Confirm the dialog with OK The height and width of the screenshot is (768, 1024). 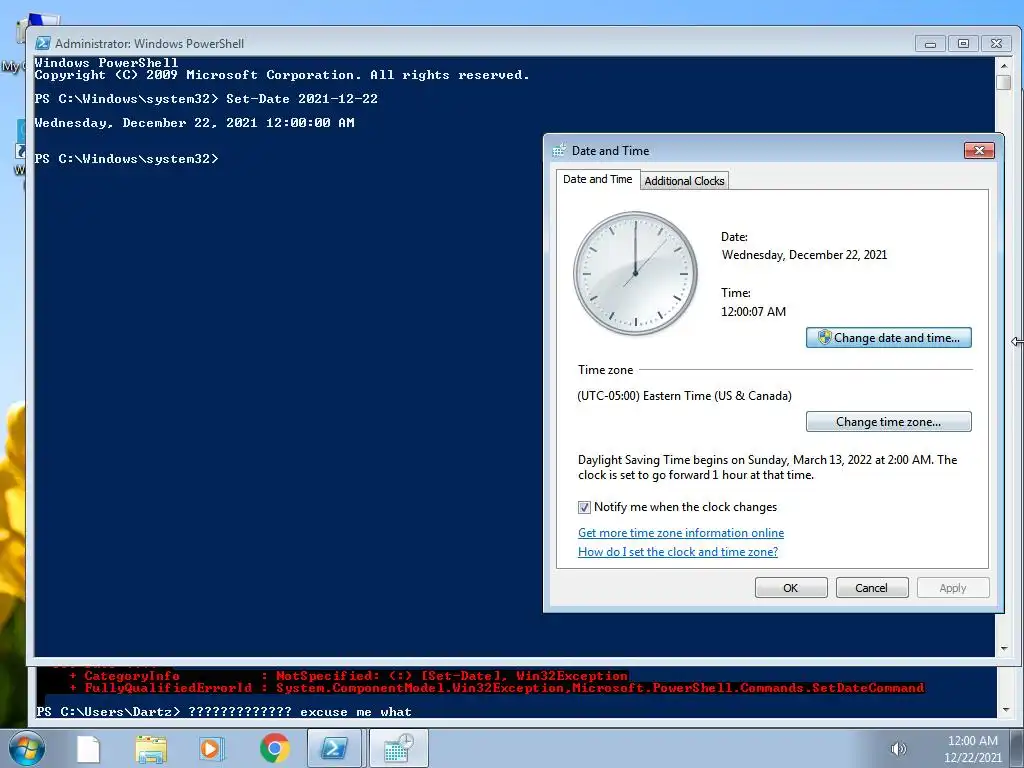(791, 588)
